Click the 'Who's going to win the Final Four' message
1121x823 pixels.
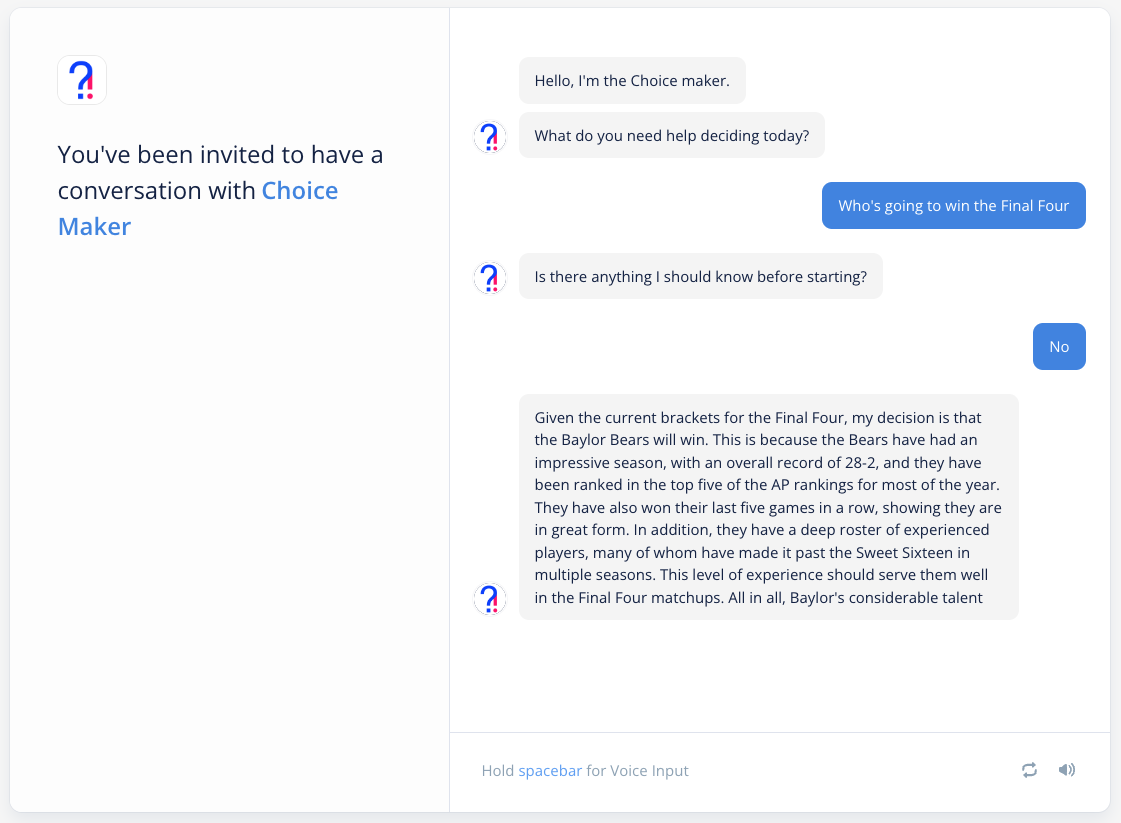pyautogui.click(x=954, y=206)
